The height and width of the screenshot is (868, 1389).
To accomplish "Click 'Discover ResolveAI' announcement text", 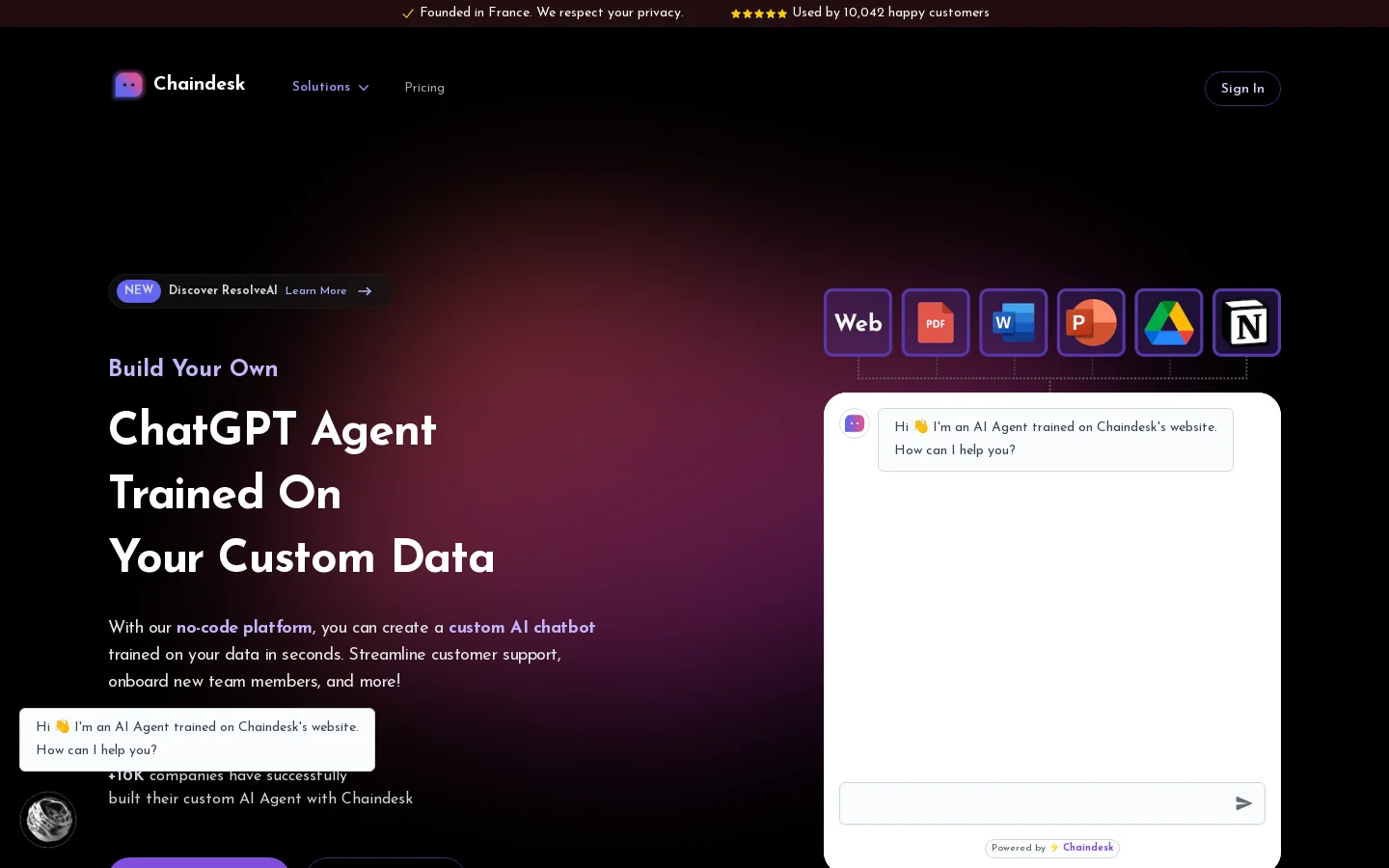I will pos(223,290).
